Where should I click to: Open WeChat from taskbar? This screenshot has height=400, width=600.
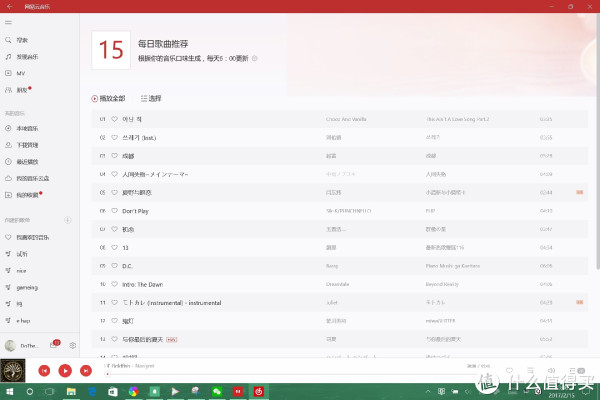tap(217, 392)
